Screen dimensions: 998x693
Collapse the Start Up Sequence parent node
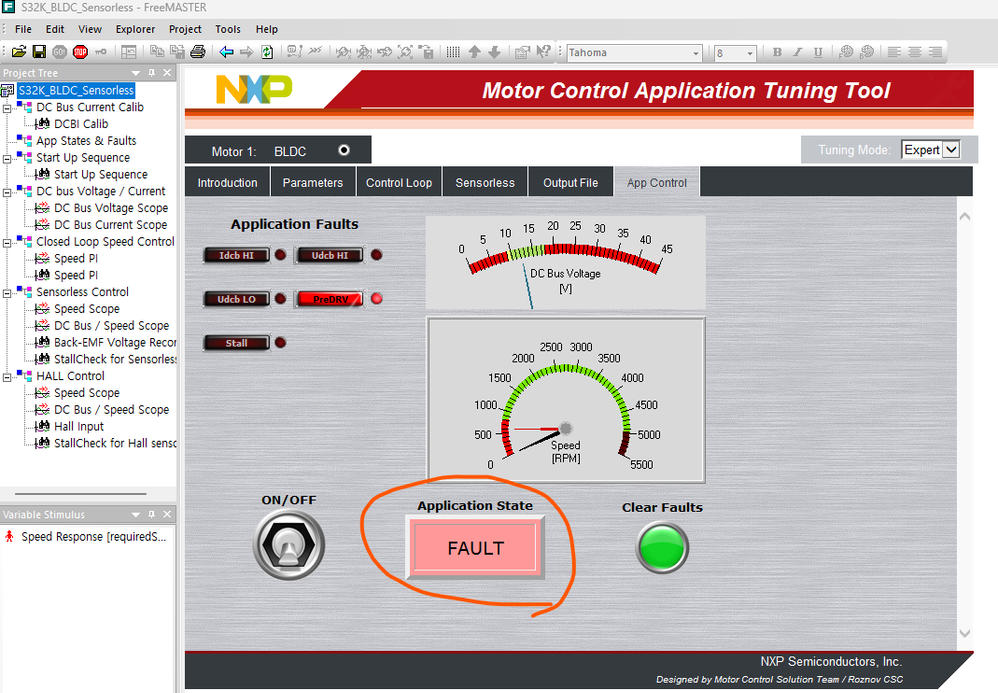pos(7,158)
